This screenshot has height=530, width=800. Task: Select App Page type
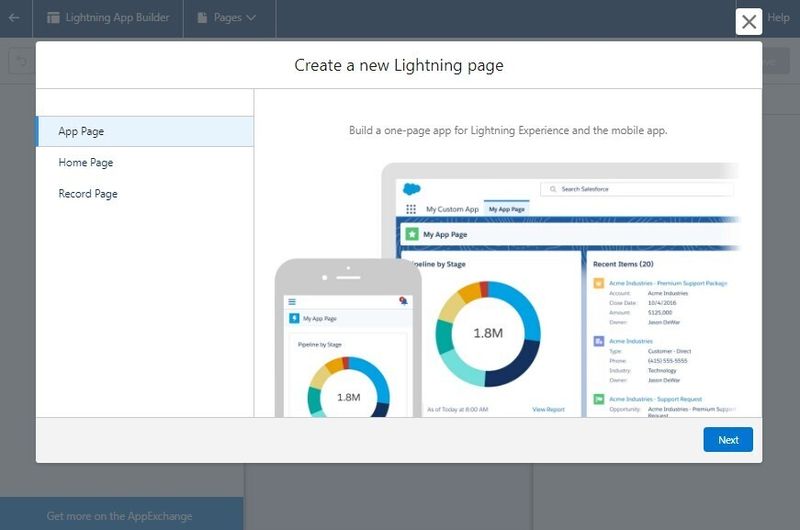tap(145, 131)
